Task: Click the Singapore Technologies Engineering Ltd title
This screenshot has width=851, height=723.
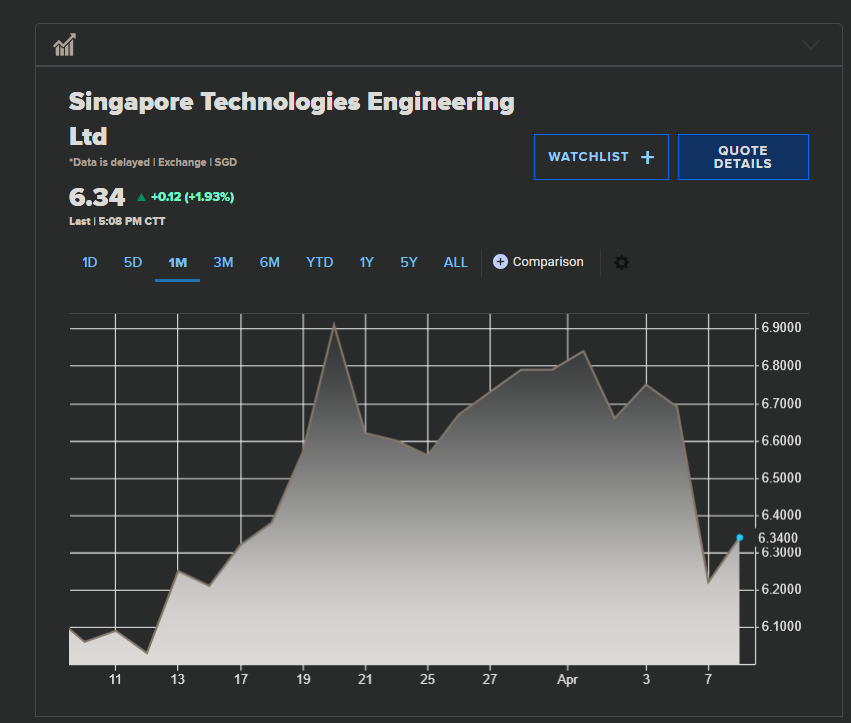Action: 291,103
